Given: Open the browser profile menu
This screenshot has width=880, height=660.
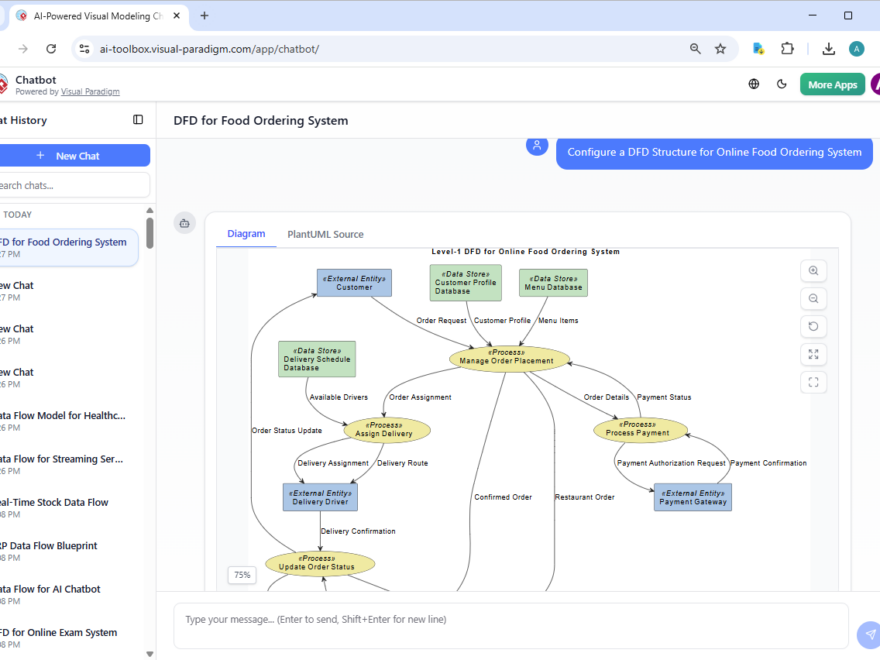Looking at the screenshot, I should pyautogui.click(x=855, y=47).
